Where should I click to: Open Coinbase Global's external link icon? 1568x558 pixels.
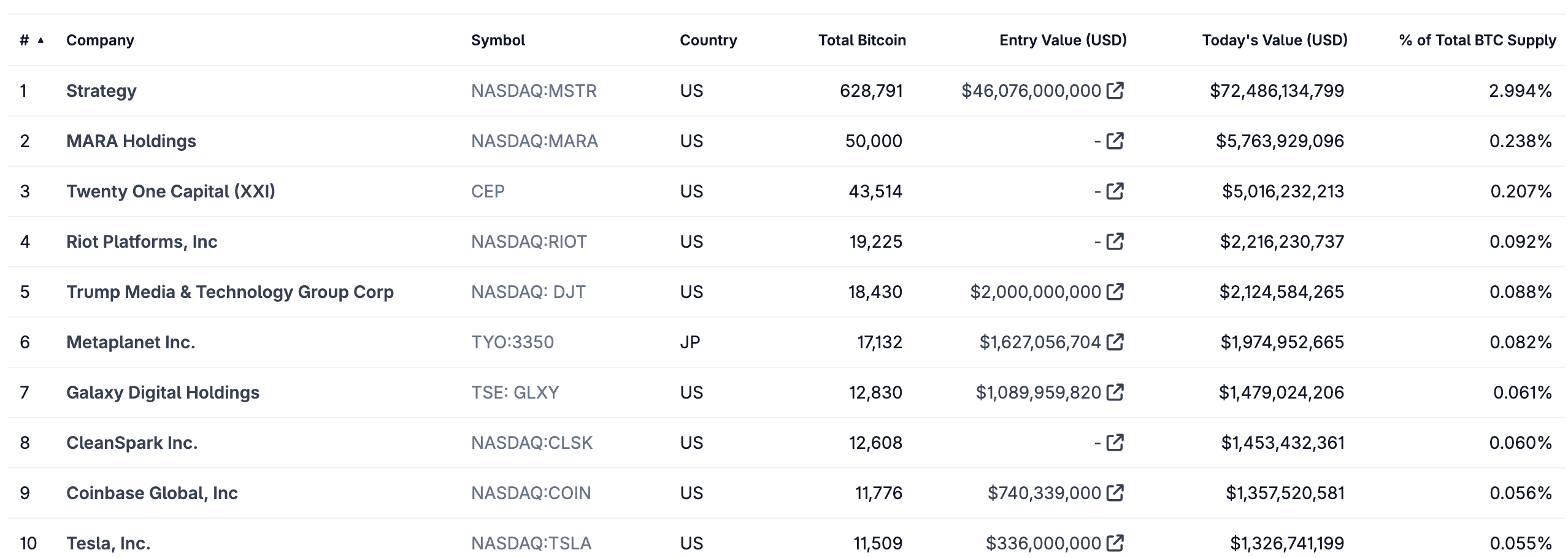point(1116,492)
